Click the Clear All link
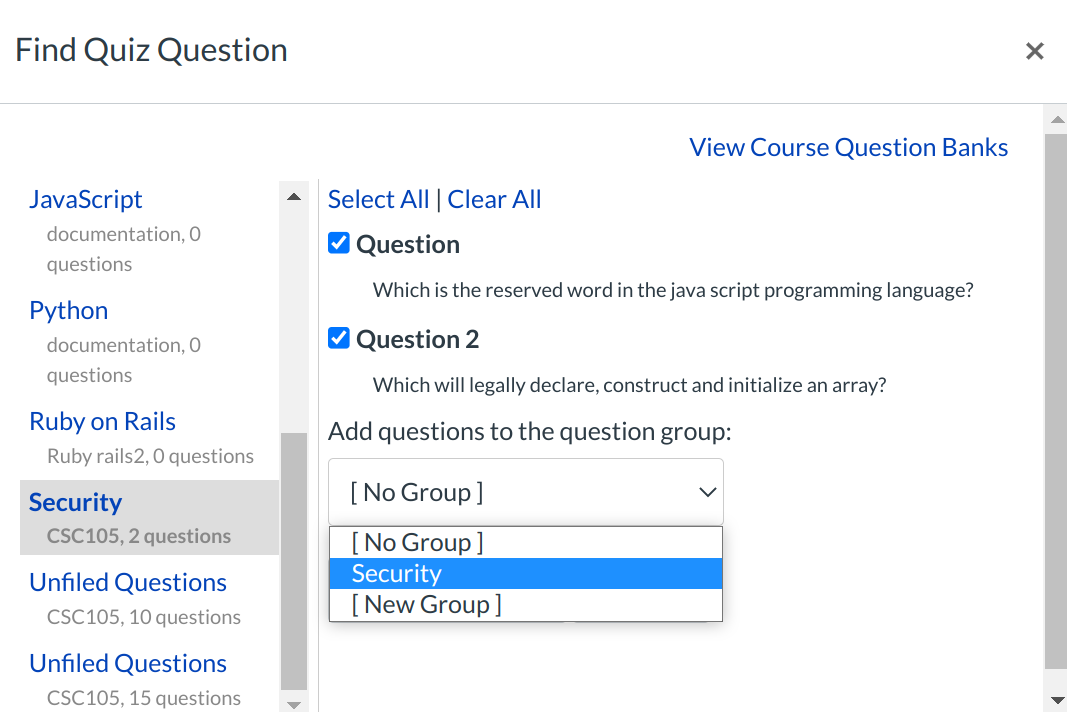Screen dimensions: 1067x712 [x=494, y=199]
